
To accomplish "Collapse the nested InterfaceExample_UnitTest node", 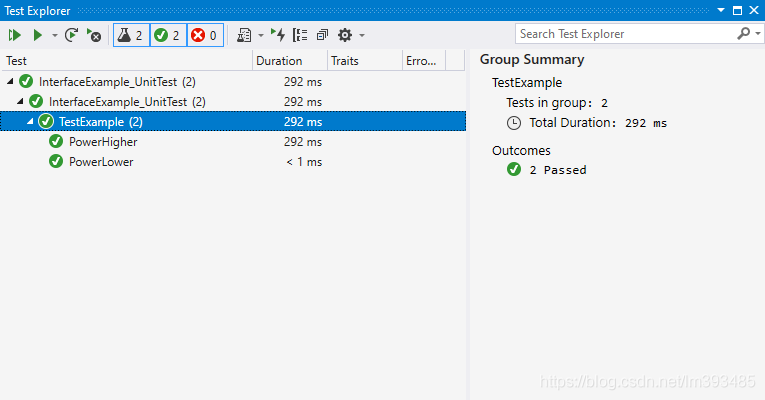I will pyautogui.click(x=20, y=102).
